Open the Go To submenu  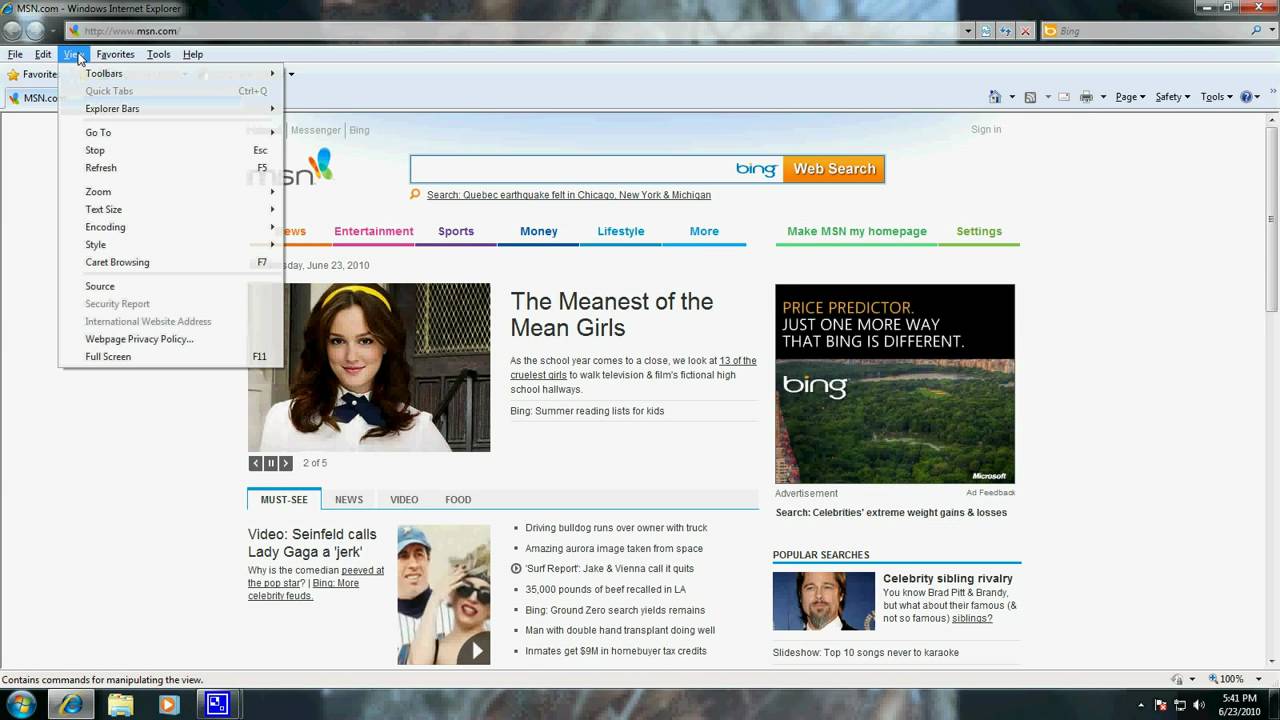point(171,132)
